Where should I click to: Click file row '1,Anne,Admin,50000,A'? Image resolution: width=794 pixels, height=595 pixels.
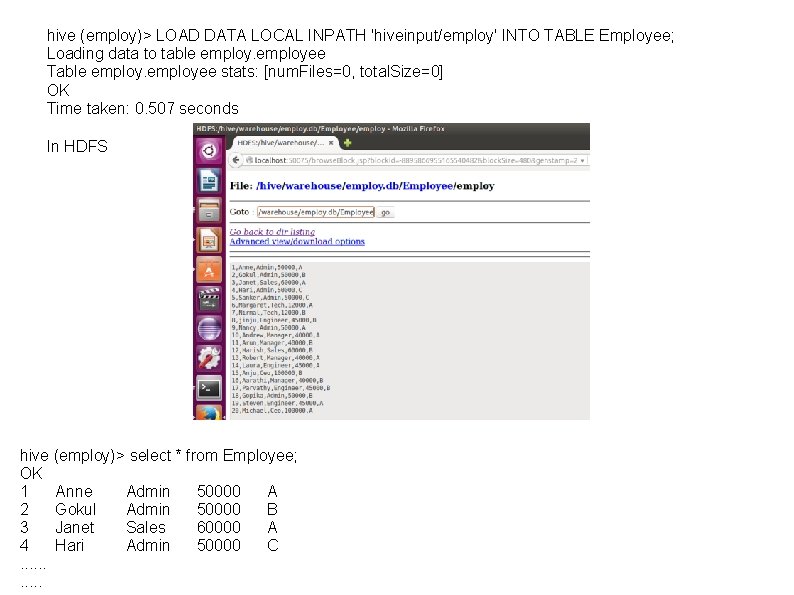point(267,267)
